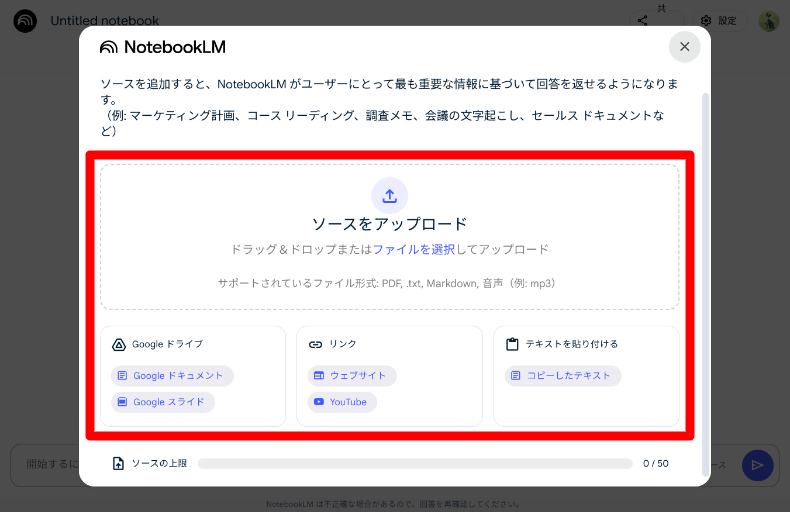Add a Google スライド source

pos(163,402)
